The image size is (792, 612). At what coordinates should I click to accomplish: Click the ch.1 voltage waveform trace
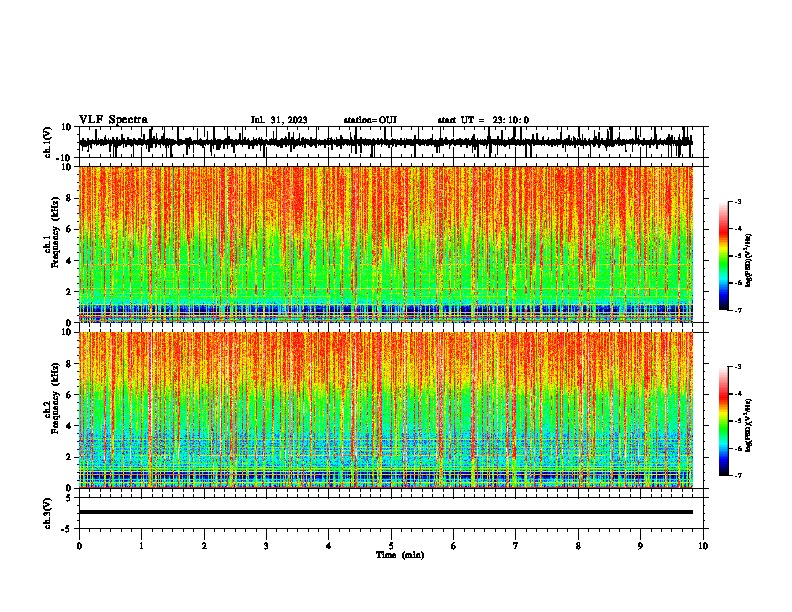pos(385,142)
